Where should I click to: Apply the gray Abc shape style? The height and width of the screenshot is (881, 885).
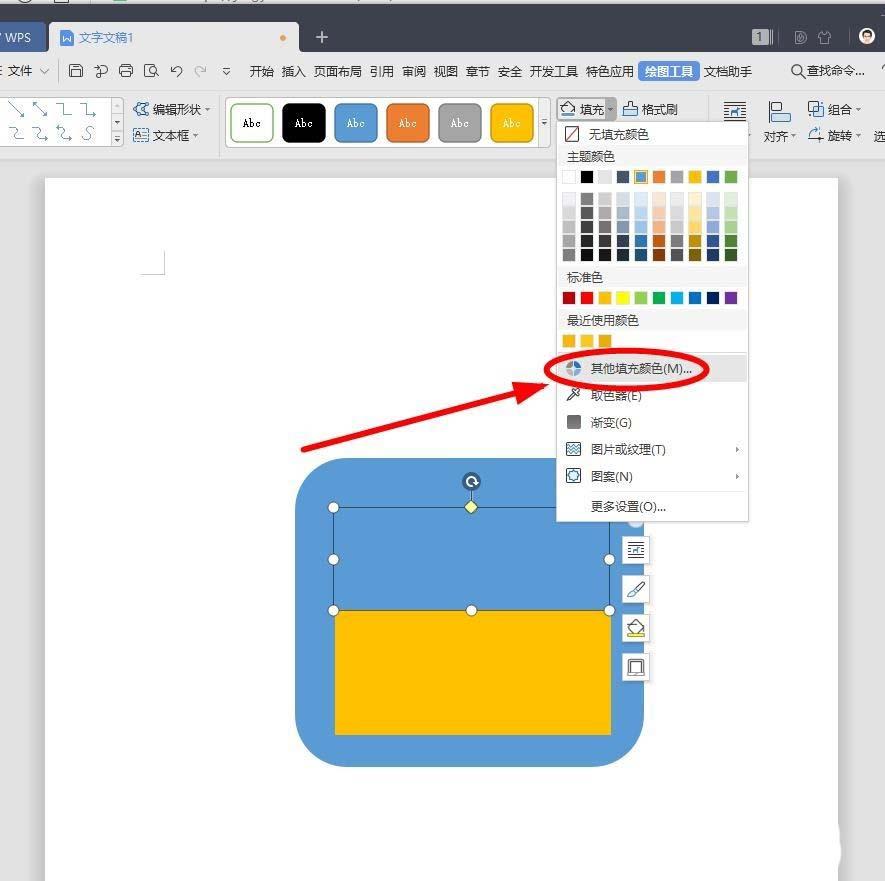(x=459, y=122)
